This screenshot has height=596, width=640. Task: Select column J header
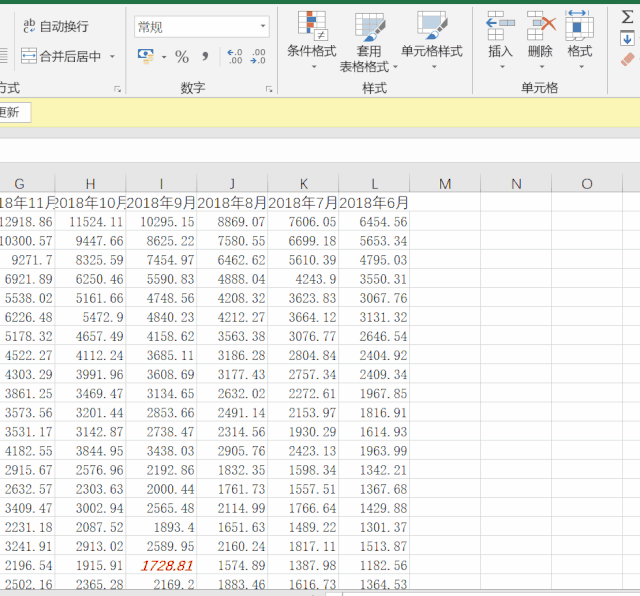tap(232, 184)
